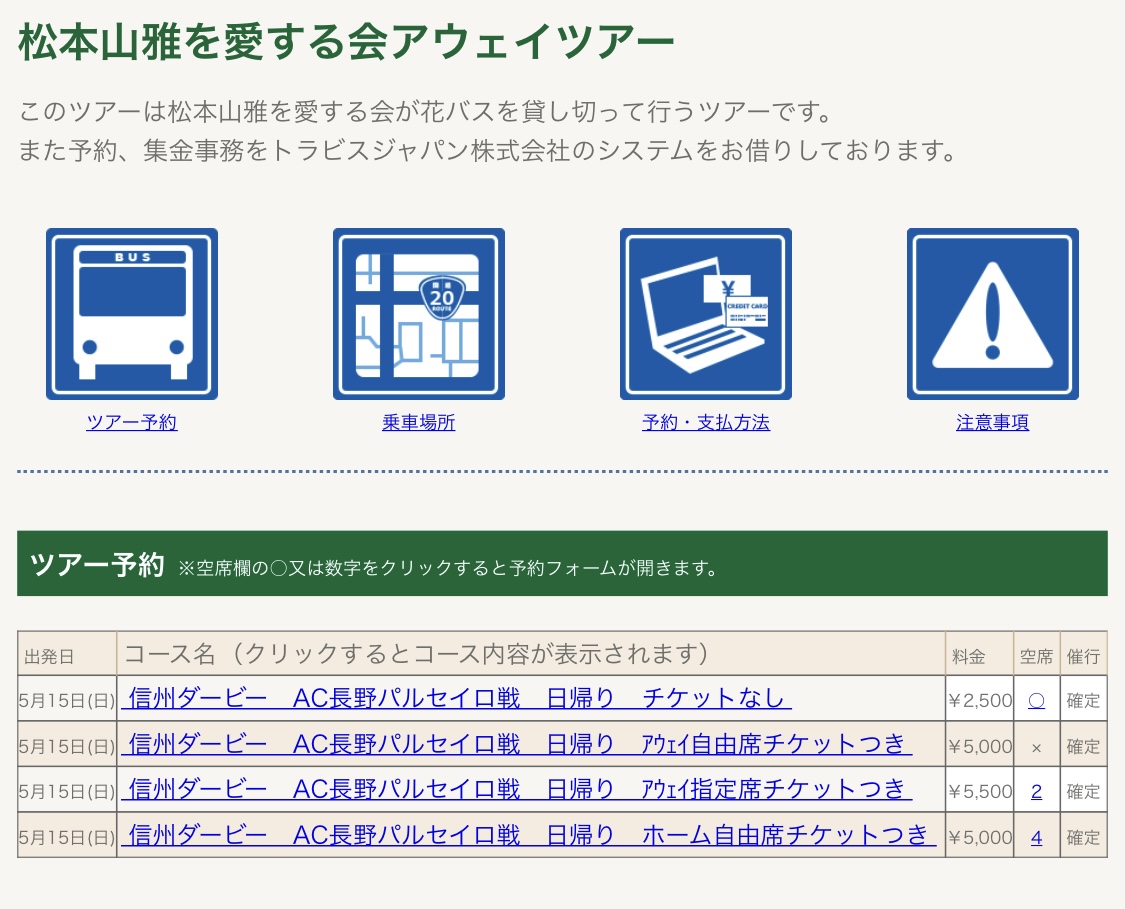Click the ¥5,500 price cell

click(979, 791)
